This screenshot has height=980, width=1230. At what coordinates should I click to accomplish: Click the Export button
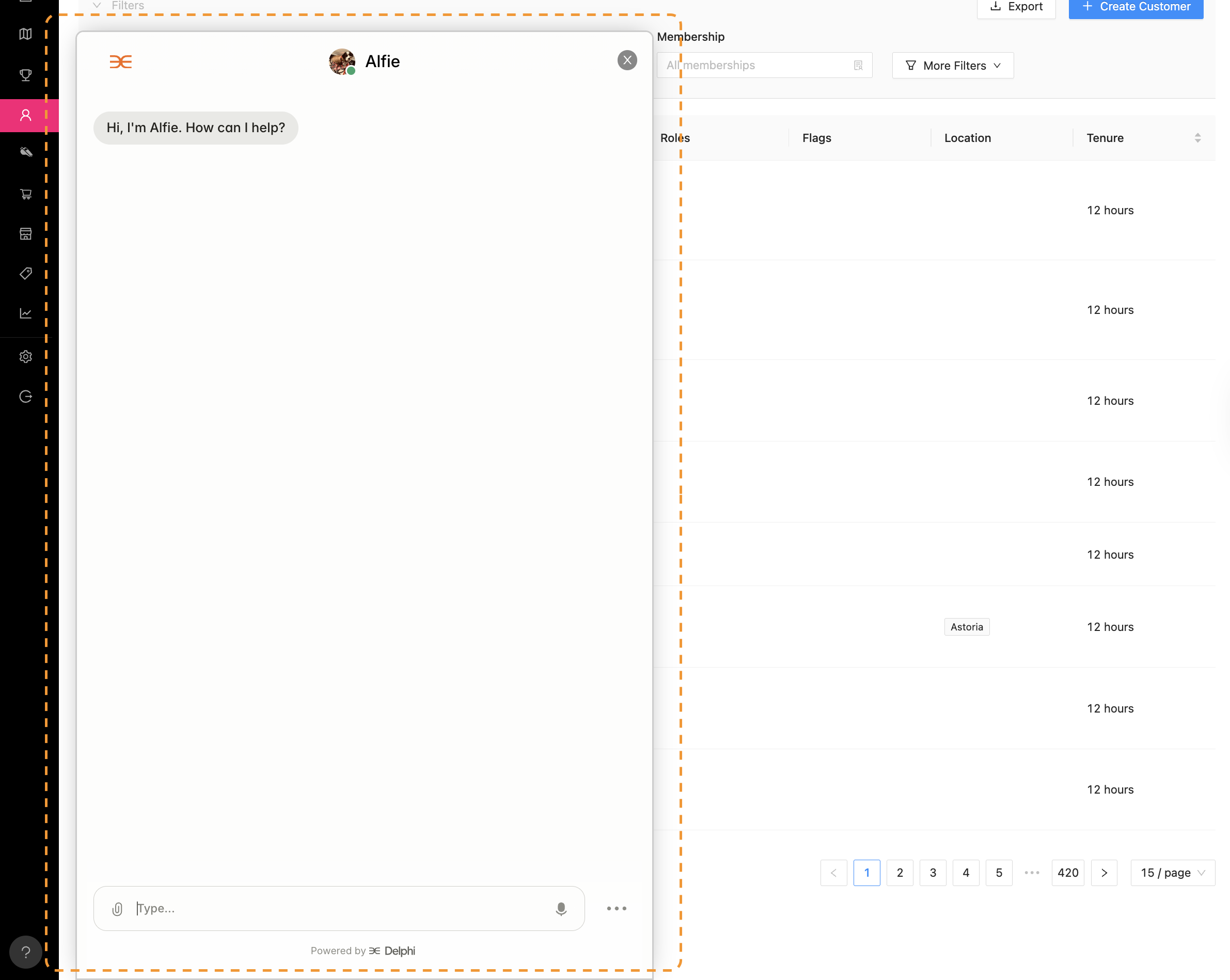(x=1016, y=7)
